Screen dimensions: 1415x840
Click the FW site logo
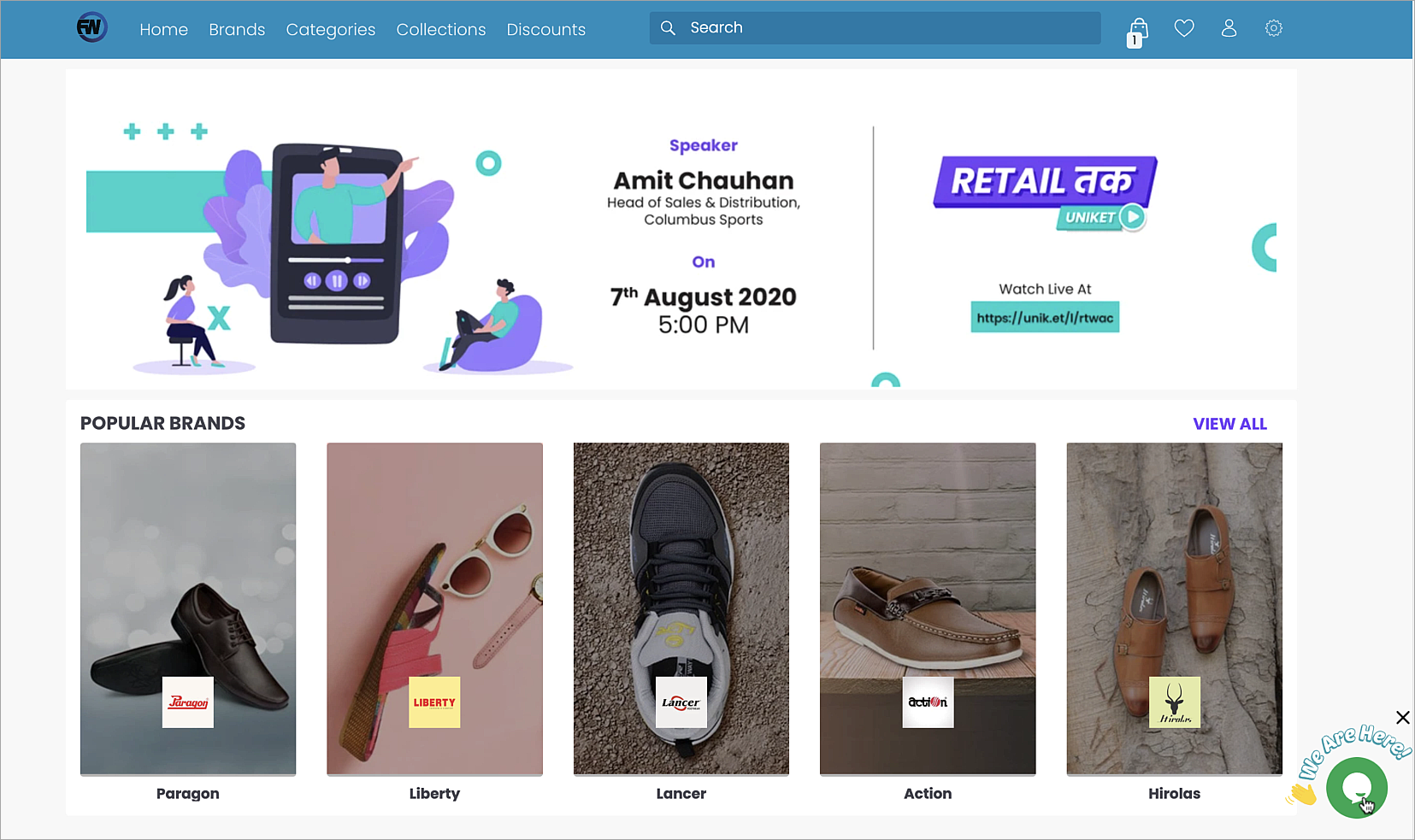[x=91, y=28]
